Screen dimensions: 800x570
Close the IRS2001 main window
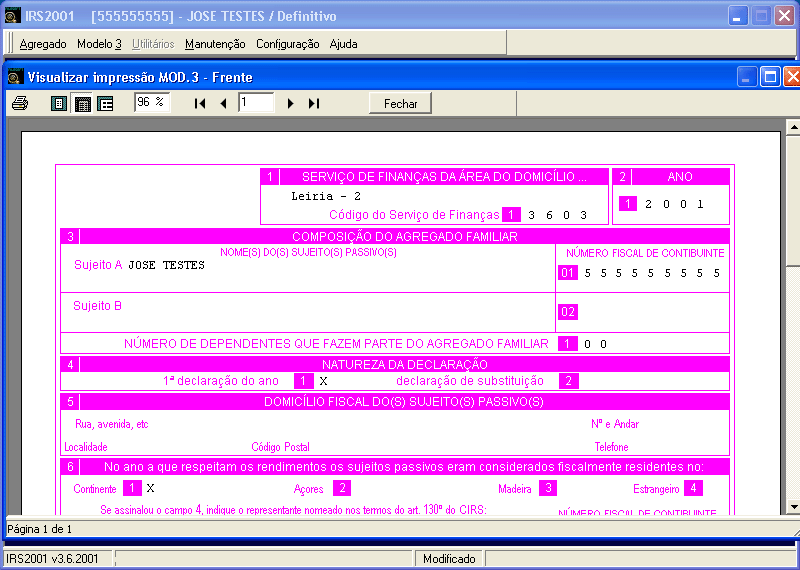pos(784,16)
